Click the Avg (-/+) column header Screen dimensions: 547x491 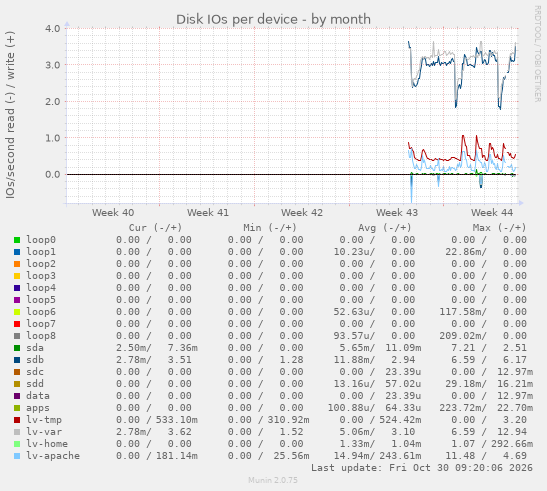point(385,228)
